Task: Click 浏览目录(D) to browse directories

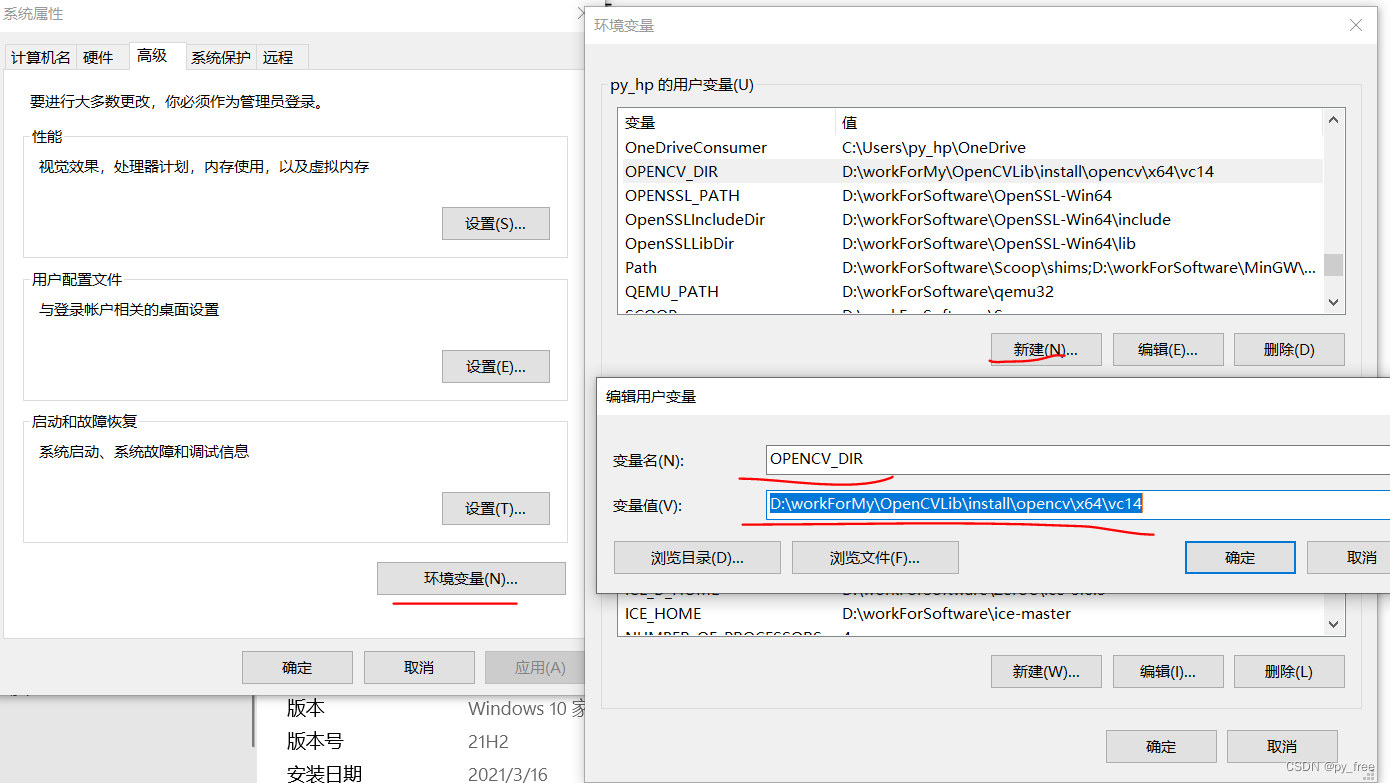Action: [697, 557]
